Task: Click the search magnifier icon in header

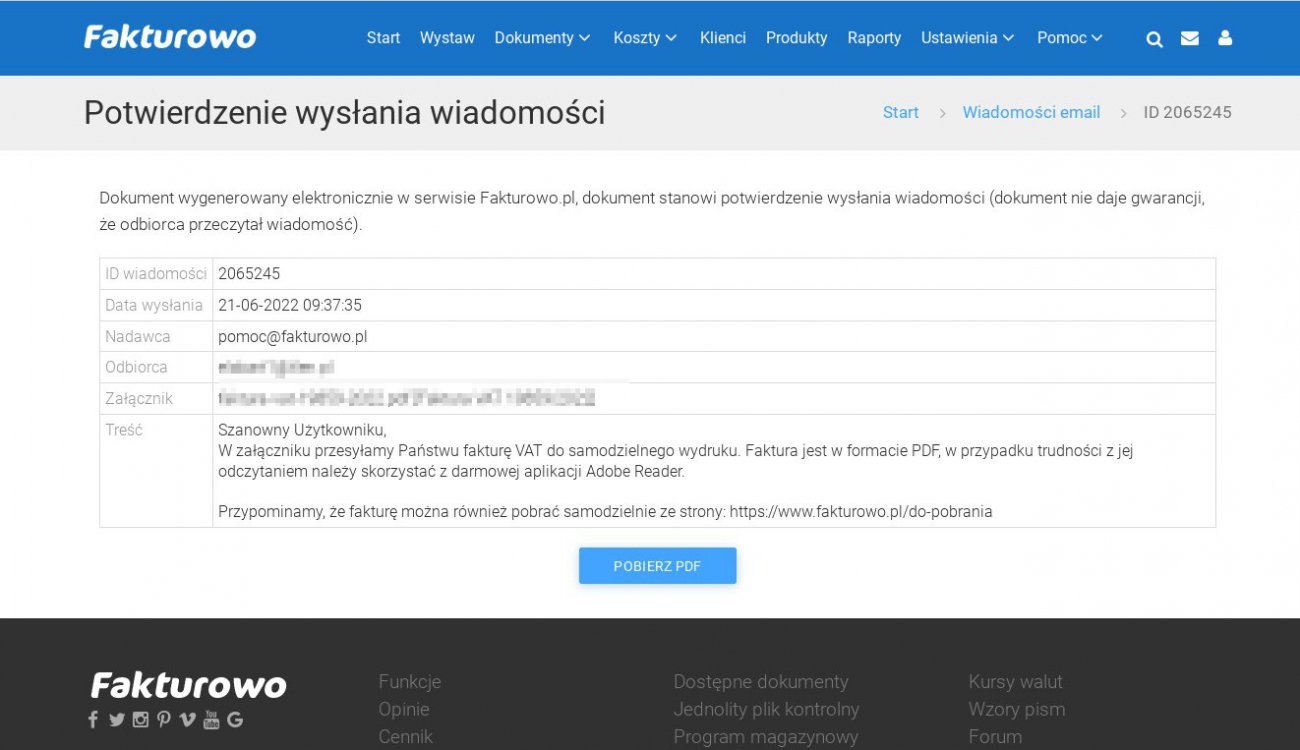Action: [x=1154, y=39]
